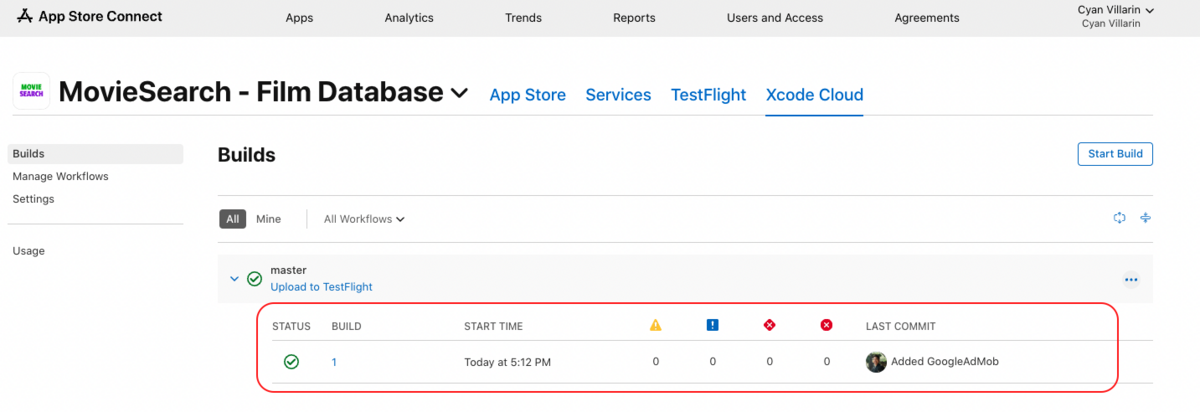Select the Mine builds filter
This screenshot has height=412, width=1200.
(x=269, y=219)
